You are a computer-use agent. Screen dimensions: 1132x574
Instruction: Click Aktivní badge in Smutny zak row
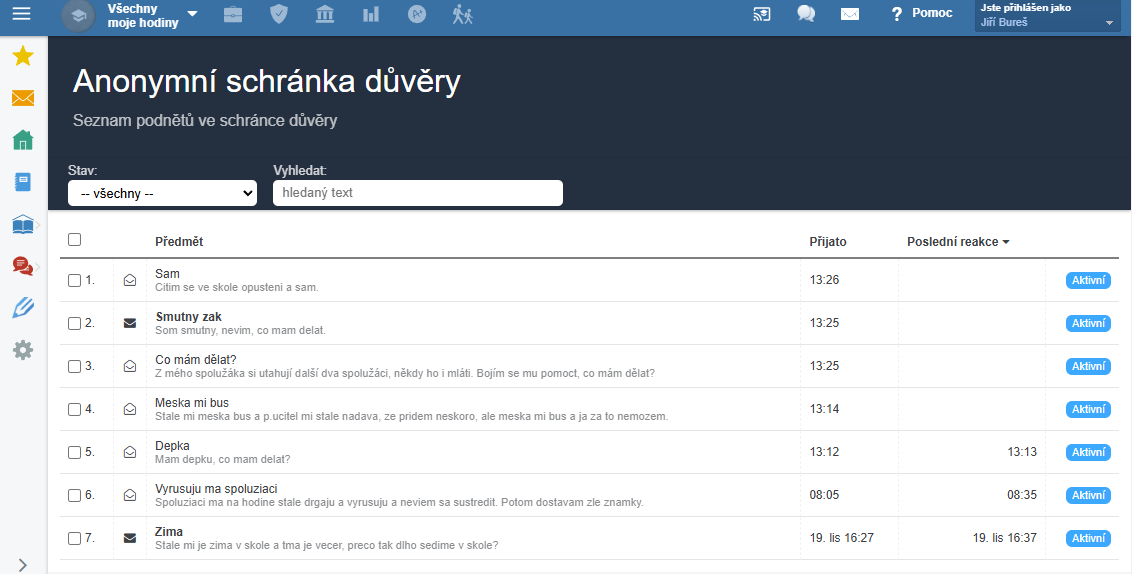pyautogui.click(x=1088, y=323)
